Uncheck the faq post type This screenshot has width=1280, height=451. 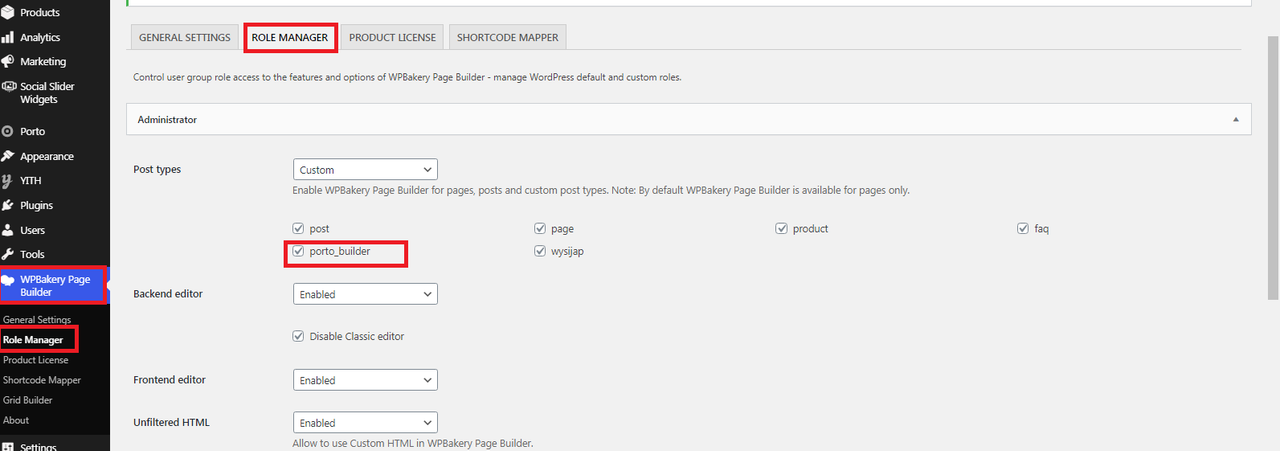pyautogui.click(x=1023, y=229)
